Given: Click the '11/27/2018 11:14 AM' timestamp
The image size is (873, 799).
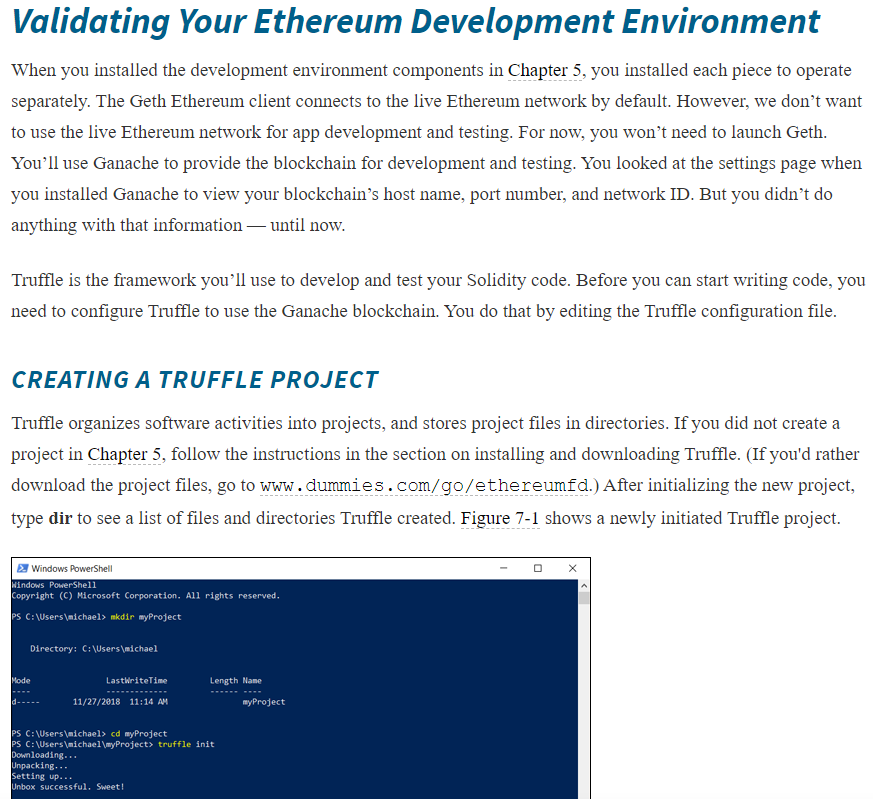Looking at the screenshot, I should (120, 702).
